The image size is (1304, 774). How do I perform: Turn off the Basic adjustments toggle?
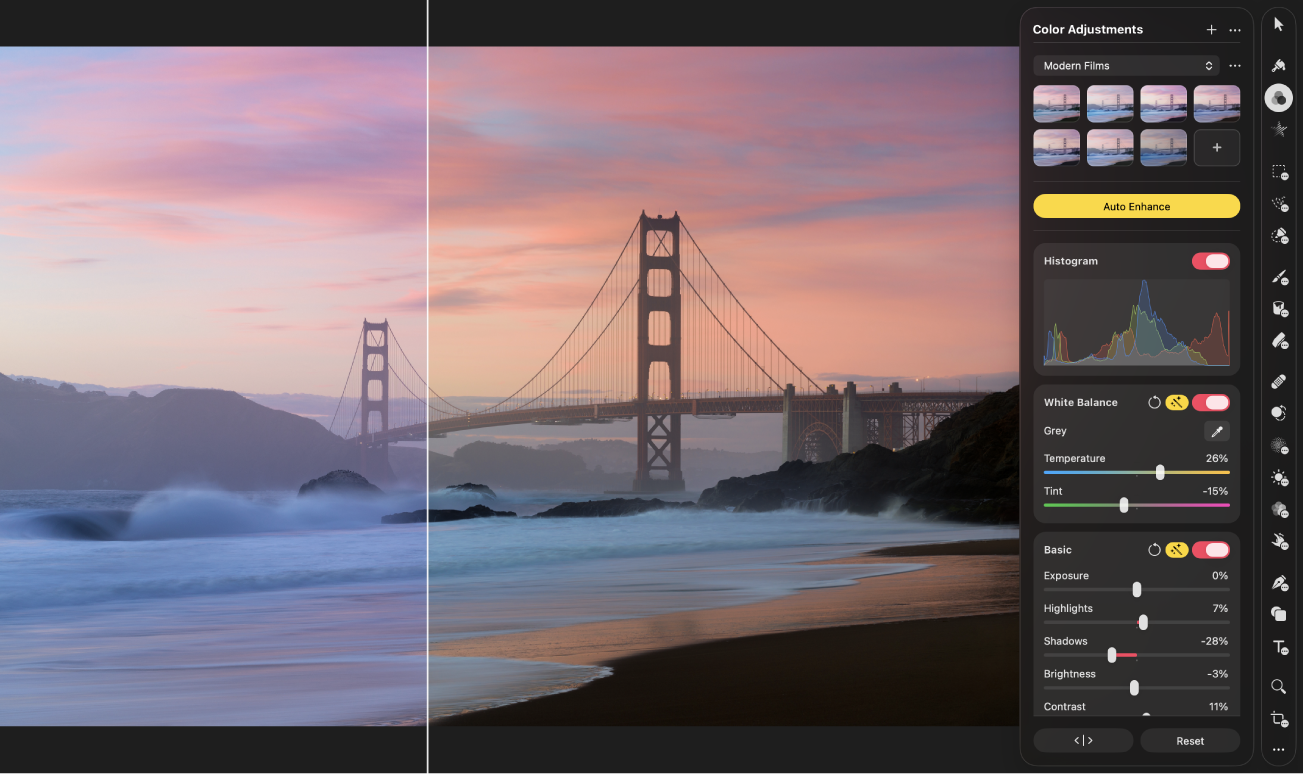(x=1211, y=549)
